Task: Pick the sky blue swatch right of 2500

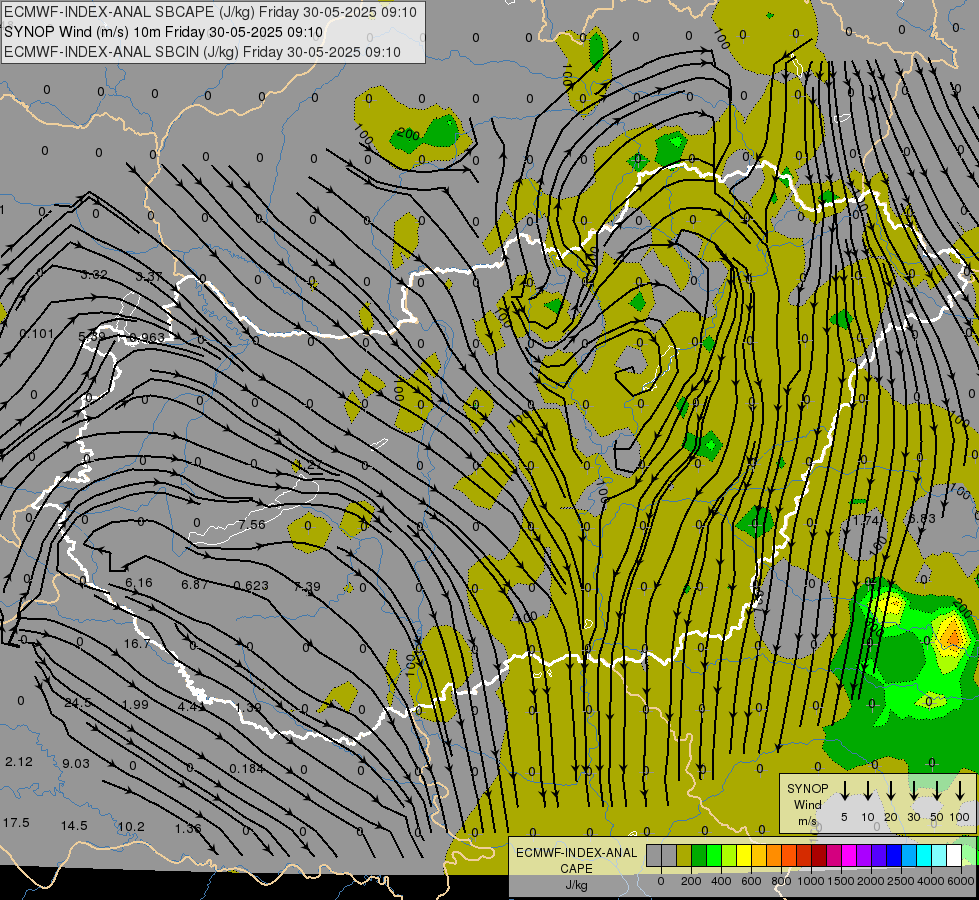Action: pos(910,856)
